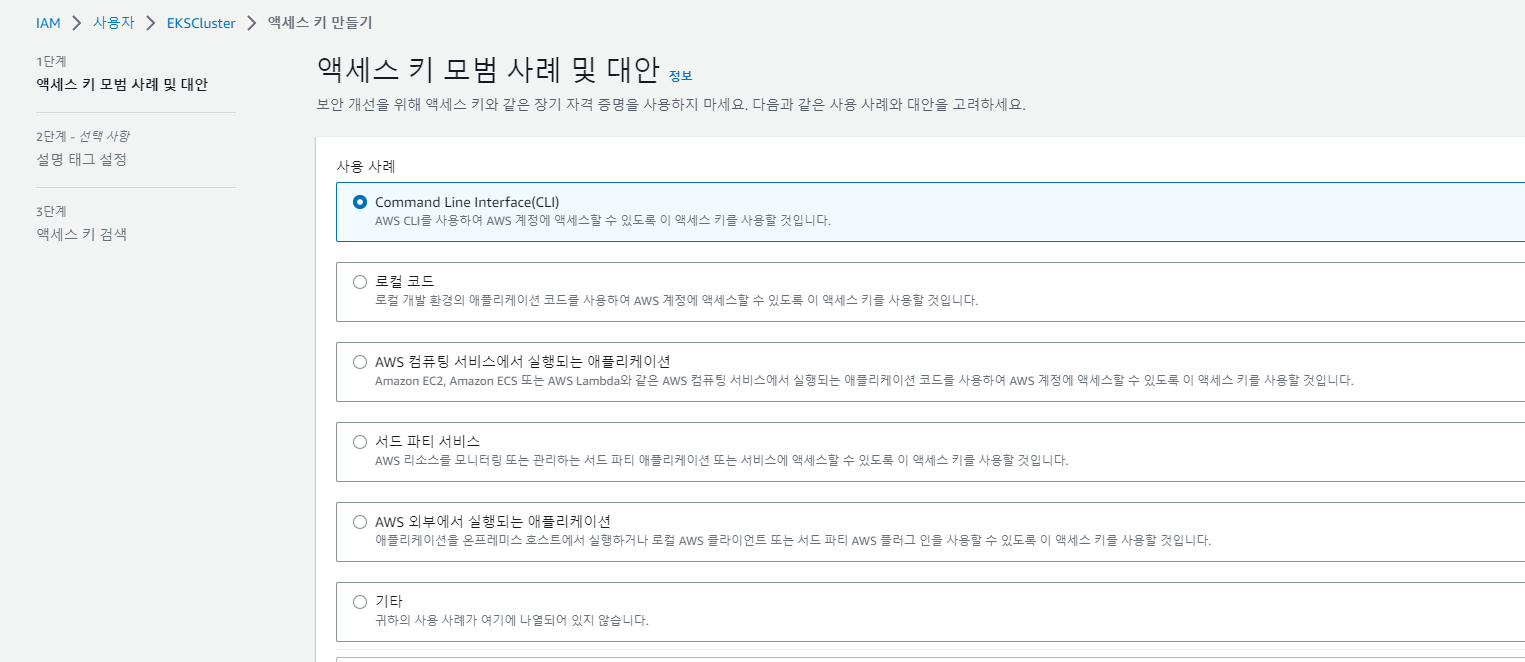1525x662 pixels.
Task: Select AWS 컴퓨팅 서비스에서 실행되는 애플리케이션 option
Action: coord(360,362)
